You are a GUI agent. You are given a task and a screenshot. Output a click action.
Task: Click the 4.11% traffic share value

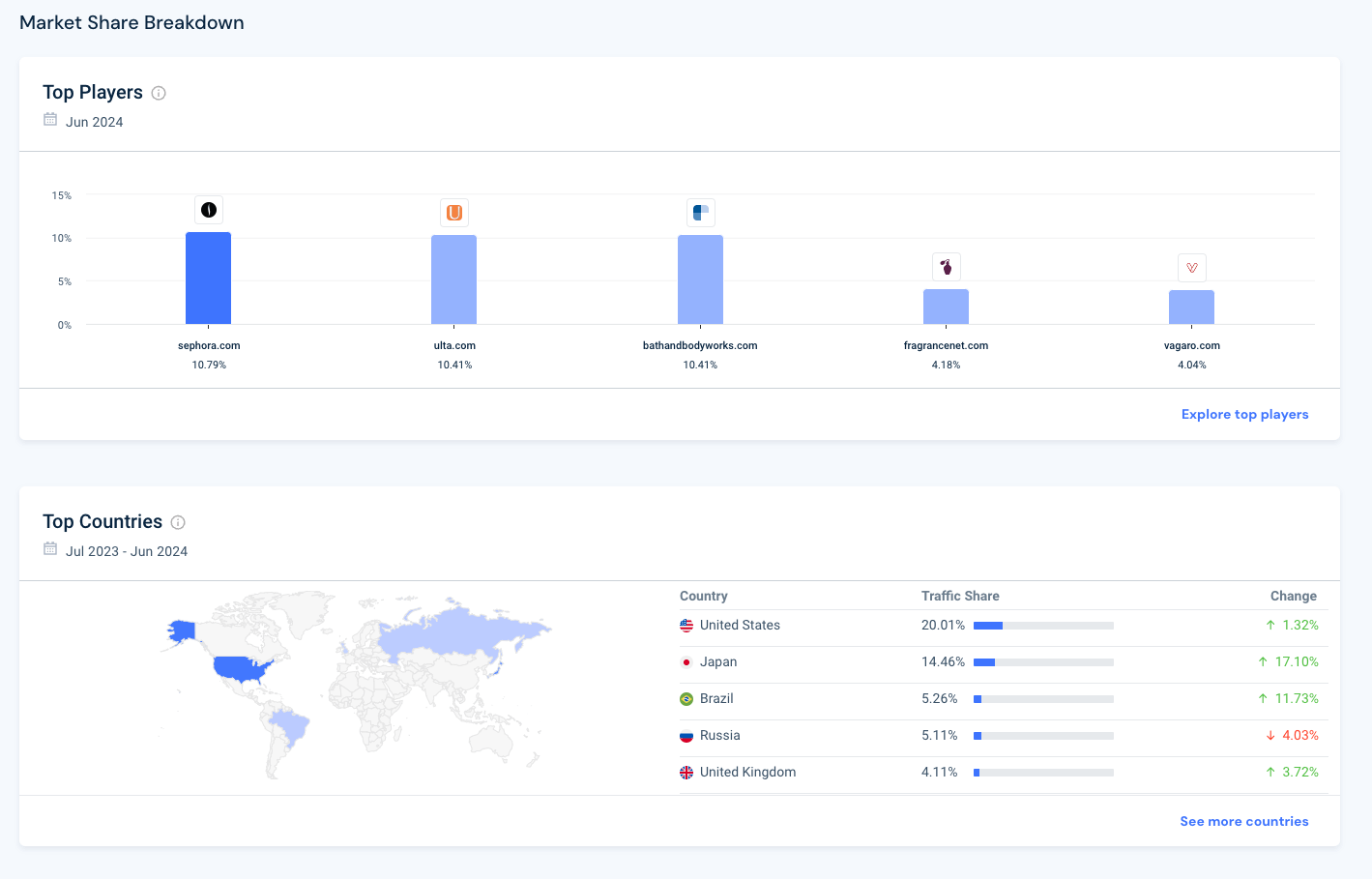(940, 773)
